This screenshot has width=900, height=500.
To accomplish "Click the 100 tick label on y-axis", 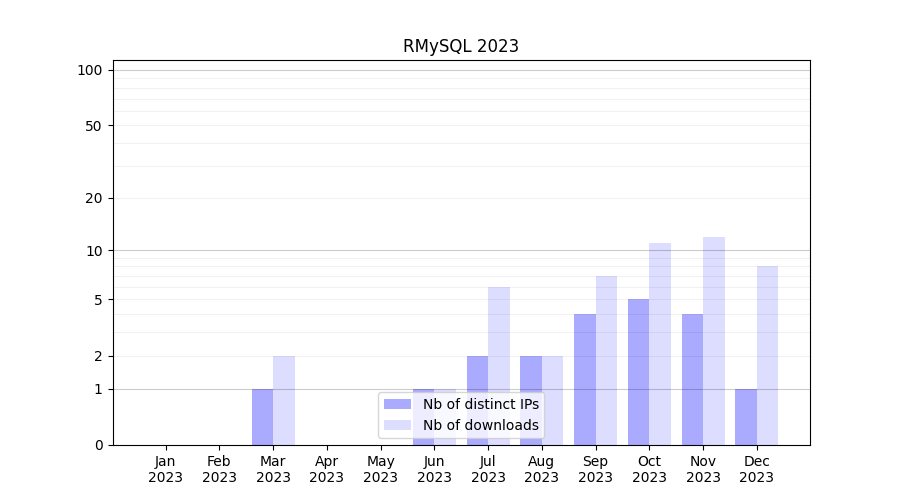I will (x=90, y=70).
